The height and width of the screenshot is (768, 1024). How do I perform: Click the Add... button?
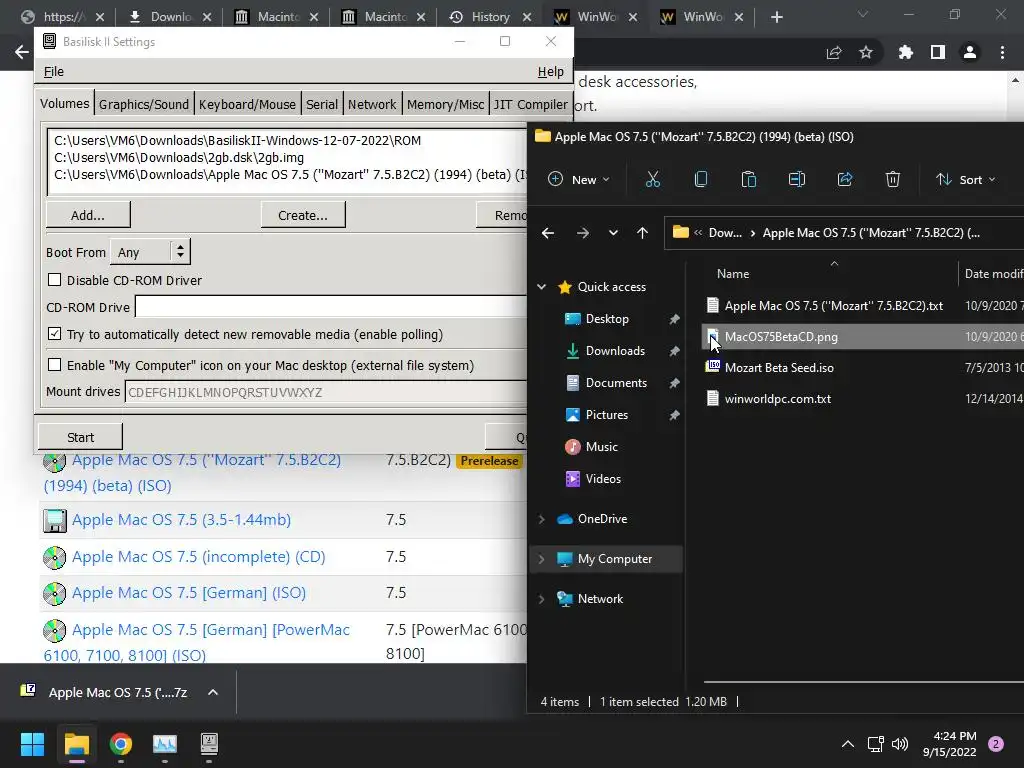click(x=88, y=215)
